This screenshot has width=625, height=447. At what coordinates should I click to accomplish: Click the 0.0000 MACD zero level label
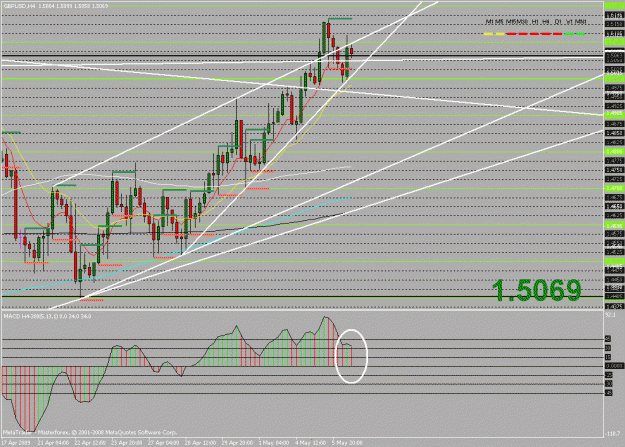(x=614, y=366)
